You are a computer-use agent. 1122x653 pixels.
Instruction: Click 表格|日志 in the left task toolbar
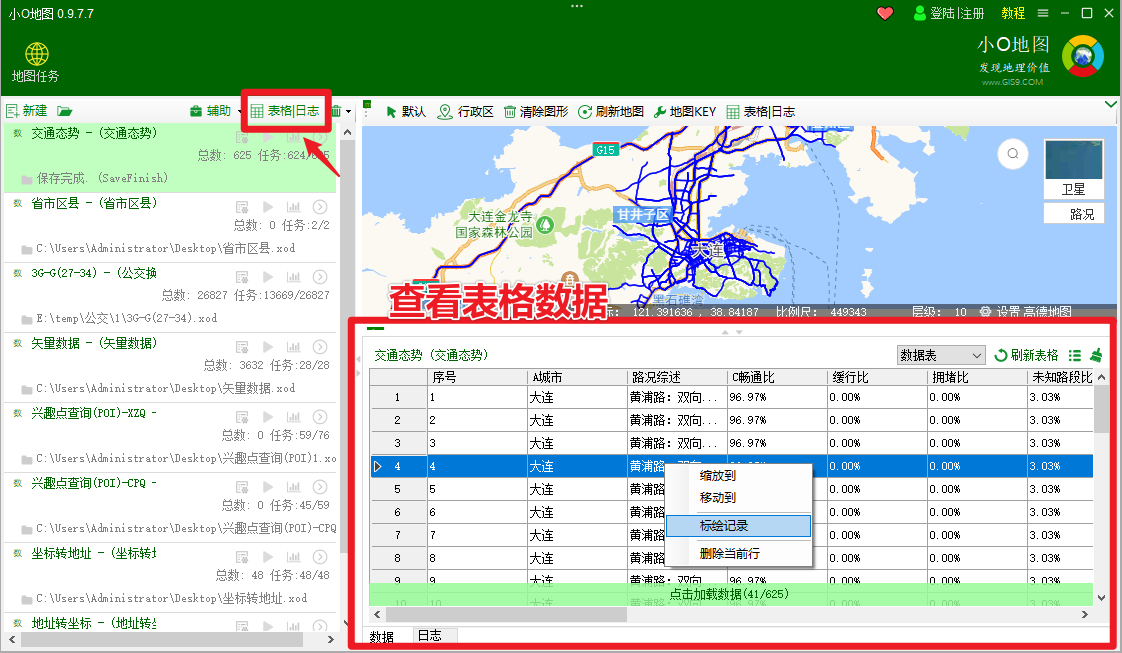(285, 111)
